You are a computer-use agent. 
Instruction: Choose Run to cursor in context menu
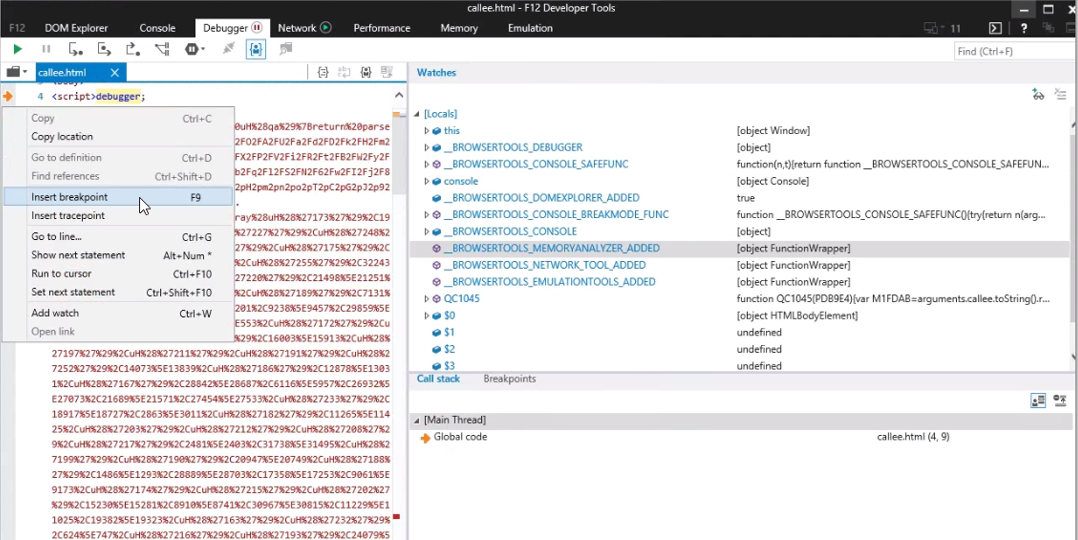pos(61,274)
